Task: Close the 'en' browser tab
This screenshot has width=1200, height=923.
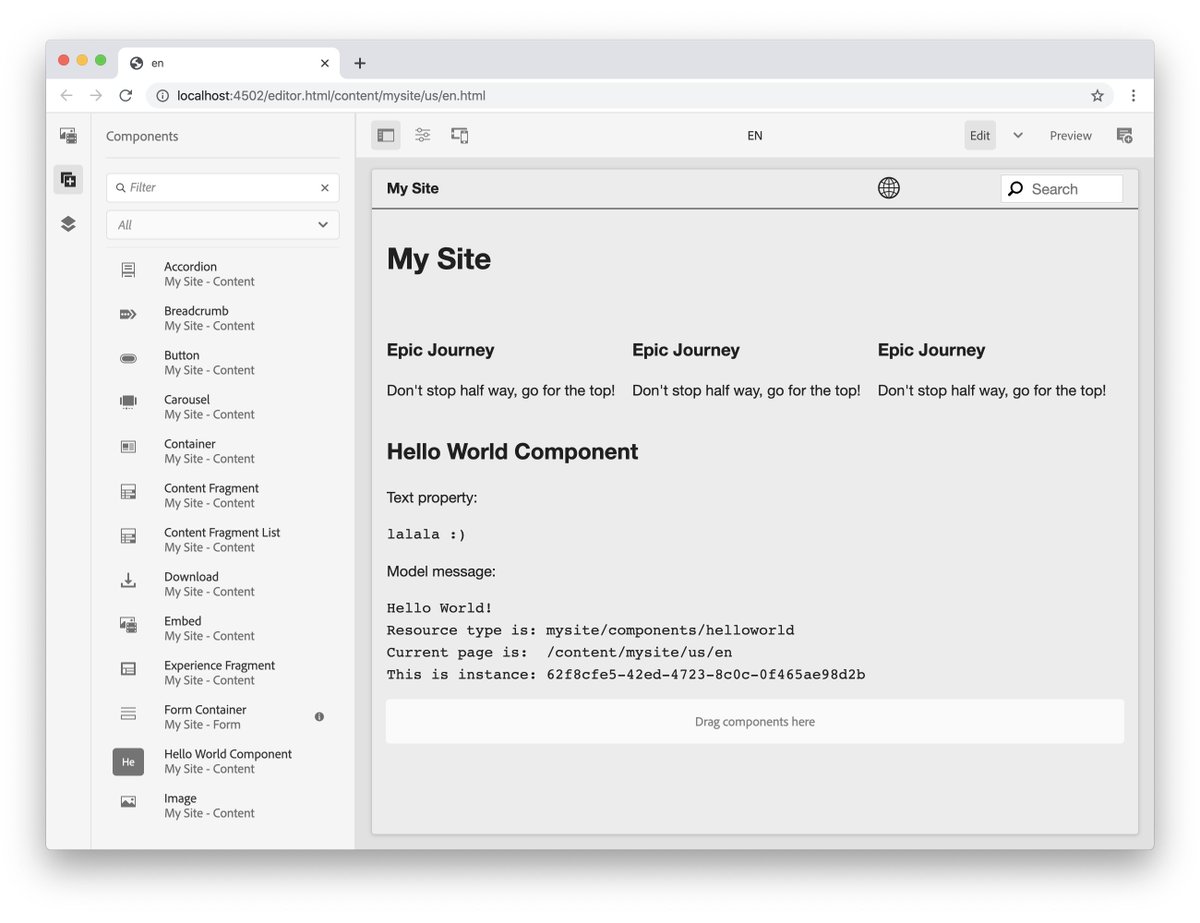Action: pyautogui.click(x=325, y=63)
